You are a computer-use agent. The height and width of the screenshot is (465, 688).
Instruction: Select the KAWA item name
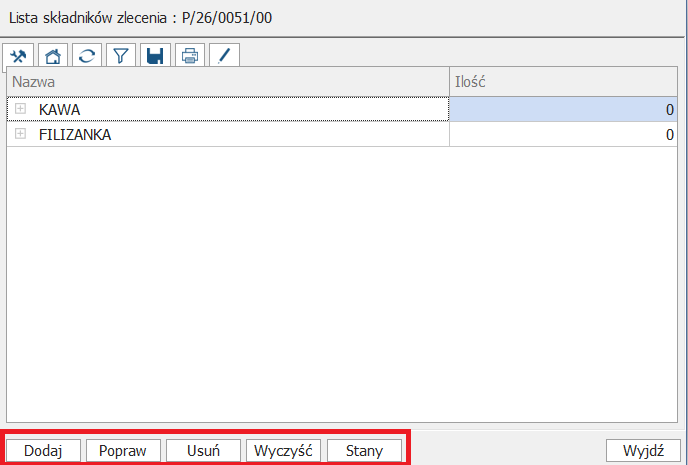coord(59,109)
